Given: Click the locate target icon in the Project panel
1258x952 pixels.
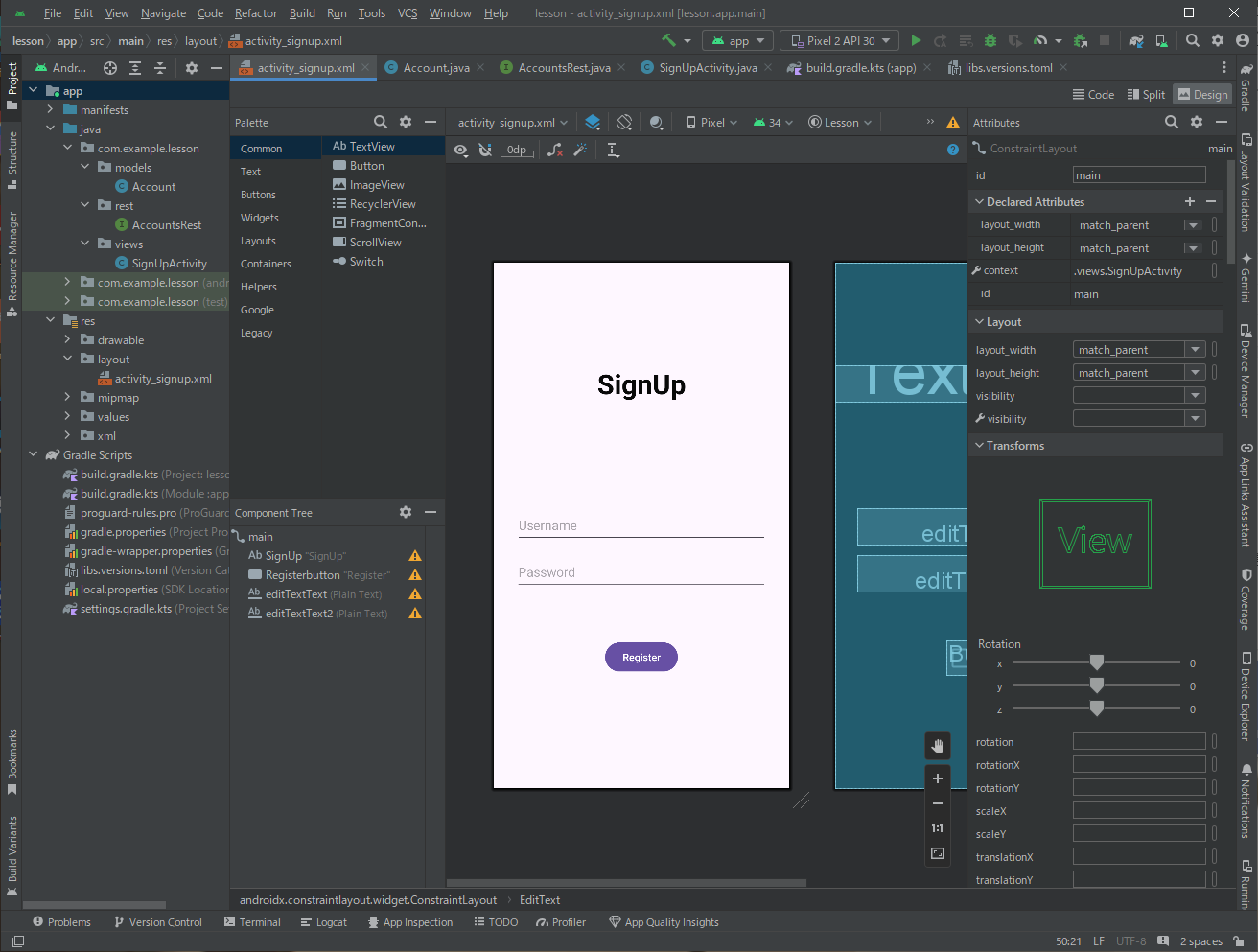Looking at the screenshot, I should (x=110, y=68).
